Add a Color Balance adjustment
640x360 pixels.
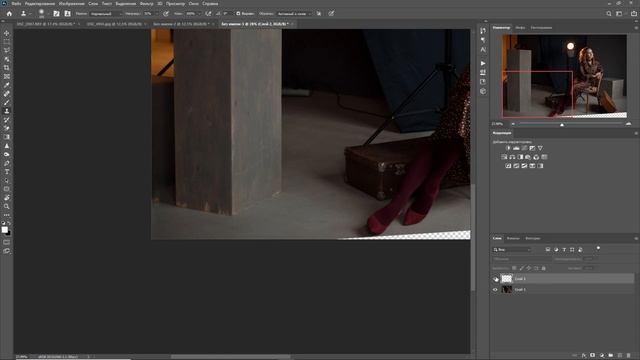tap(512, 157)
